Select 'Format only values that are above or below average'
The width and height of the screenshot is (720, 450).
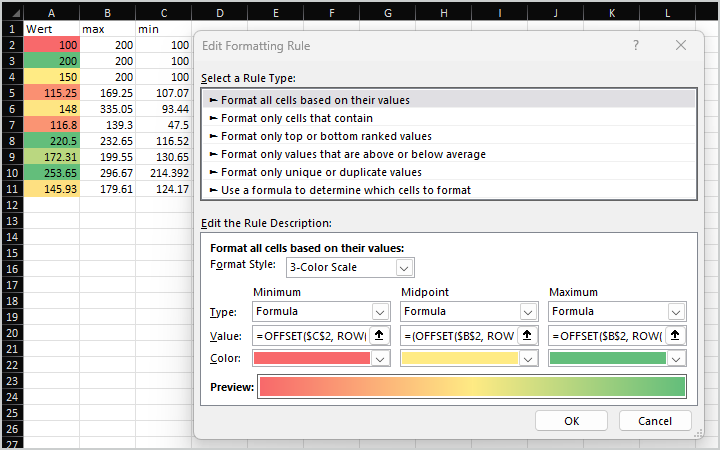tap(449, 154)
